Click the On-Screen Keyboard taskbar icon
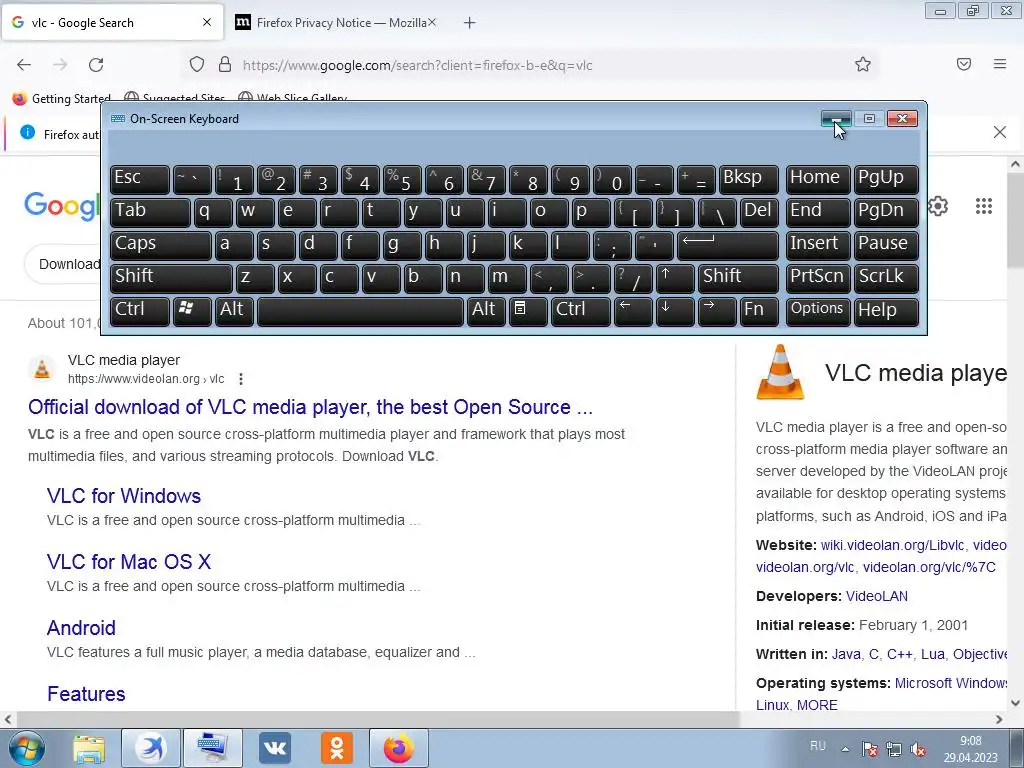This screenshot has height=768, width=1024. pyautogui.click(x=213, y=748)
